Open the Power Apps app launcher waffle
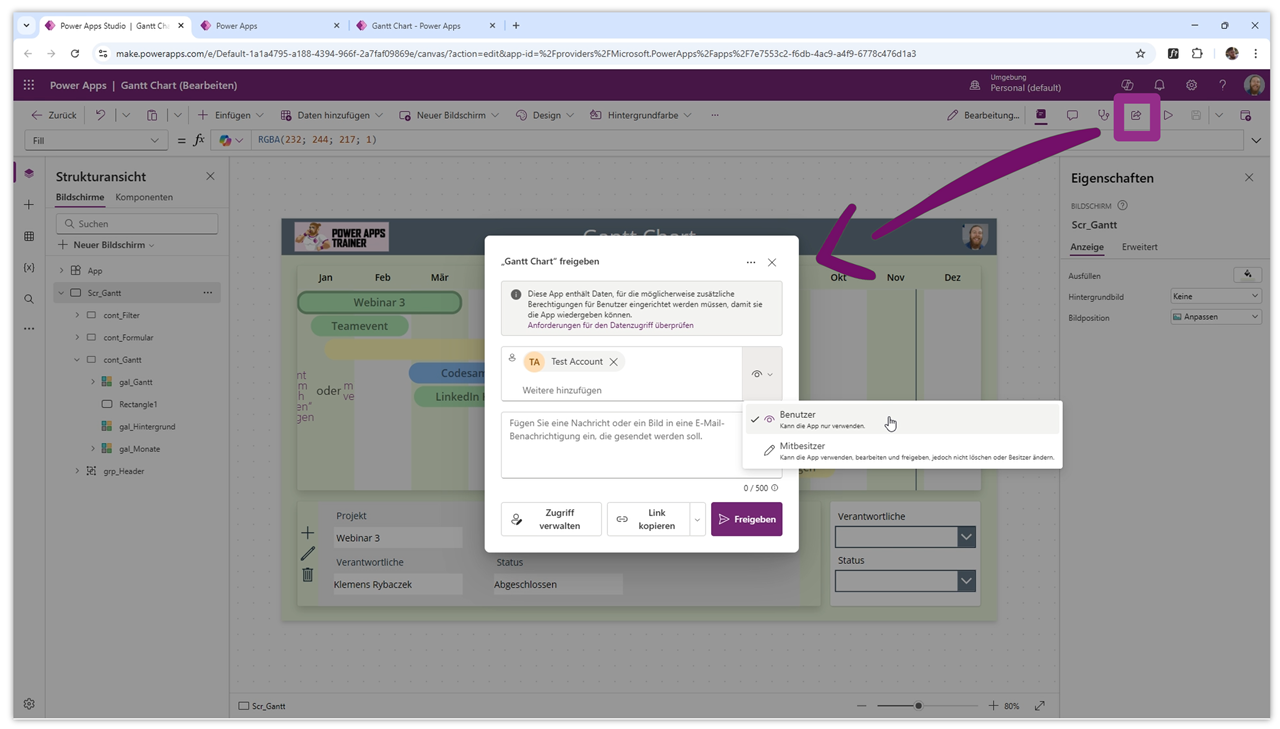 click(x=29, y=86)
